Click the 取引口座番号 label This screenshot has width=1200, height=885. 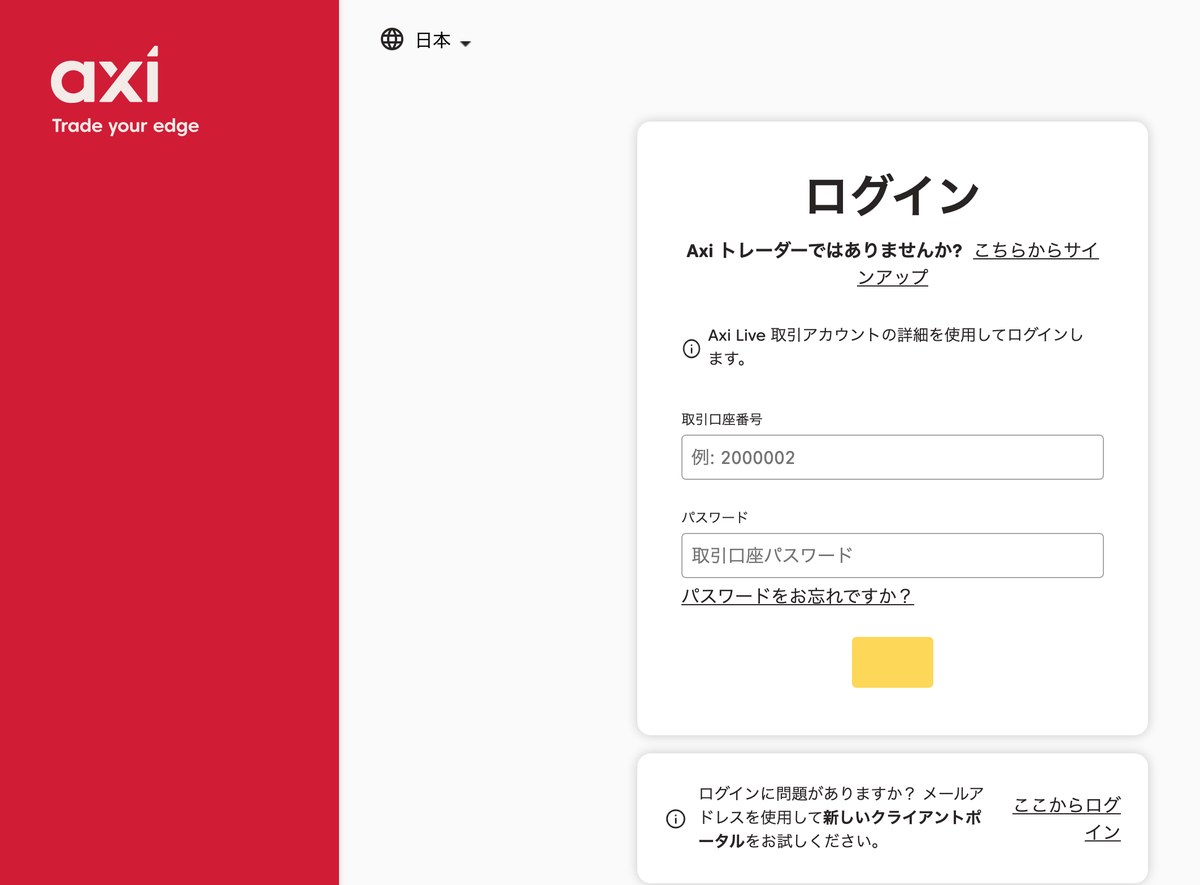pyautogui.click(x=722, y=419)
